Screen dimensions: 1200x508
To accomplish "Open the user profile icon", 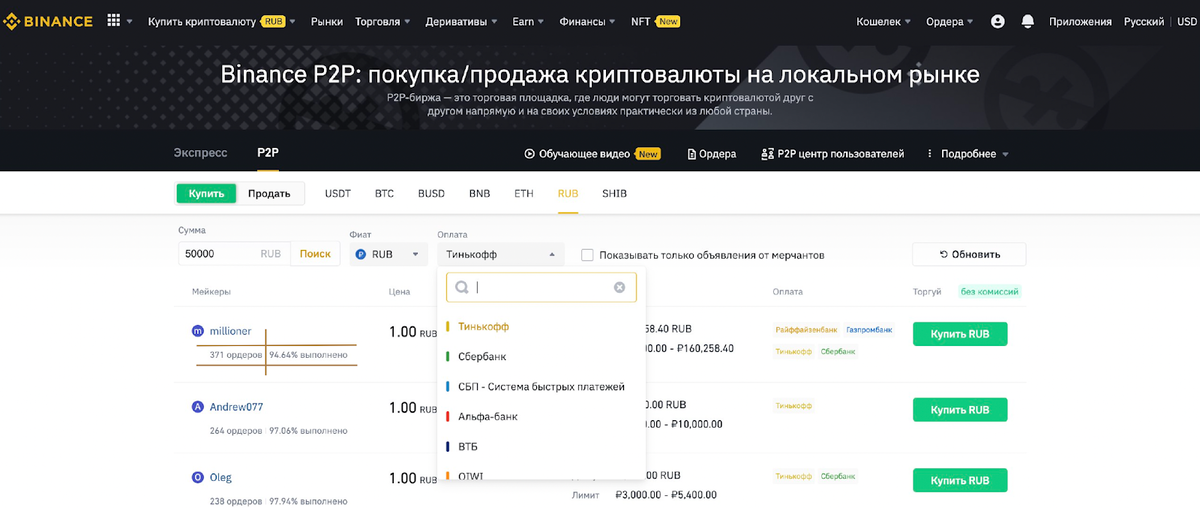I will pos(997,21).
